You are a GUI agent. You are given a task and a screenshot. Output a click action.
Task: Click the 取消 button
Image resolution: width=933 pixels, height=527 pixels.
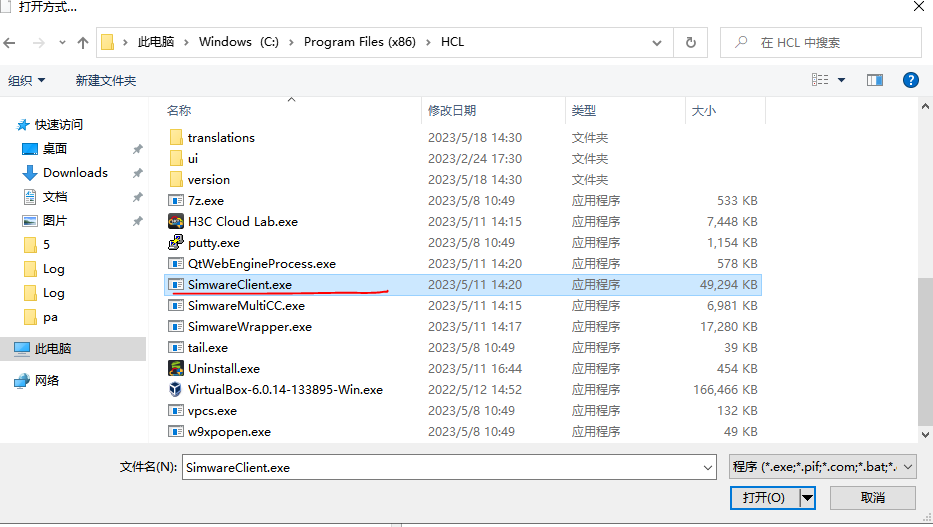point(873,498)
